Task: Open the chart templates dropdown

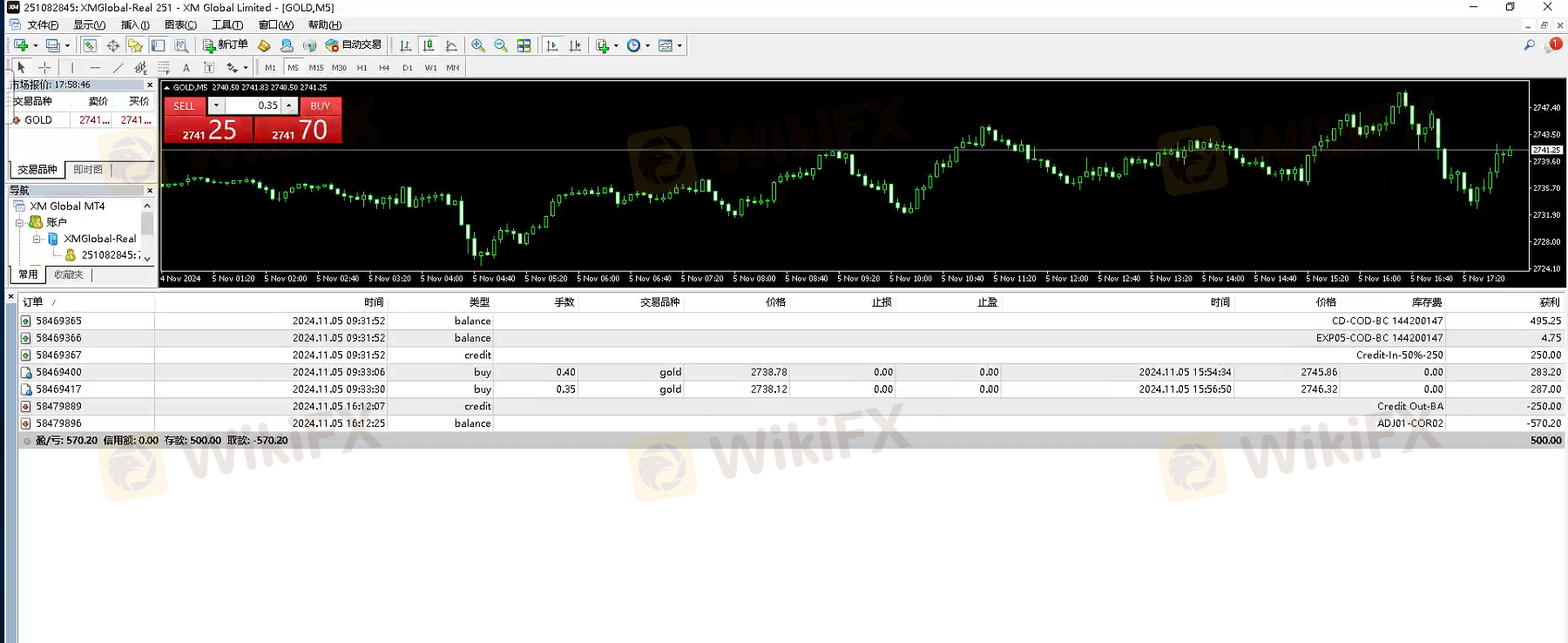Action: 670,45
